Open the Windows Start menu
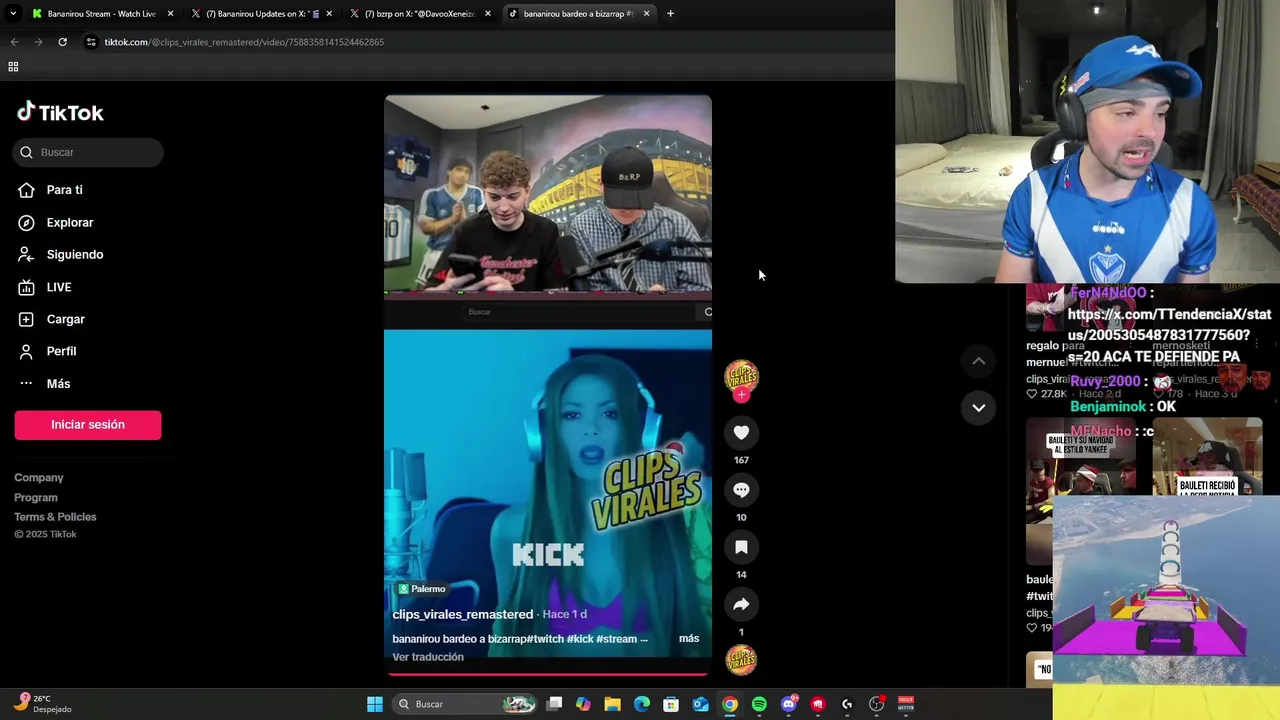Screen dimensions: 1280x720 (x=375, y=704)
